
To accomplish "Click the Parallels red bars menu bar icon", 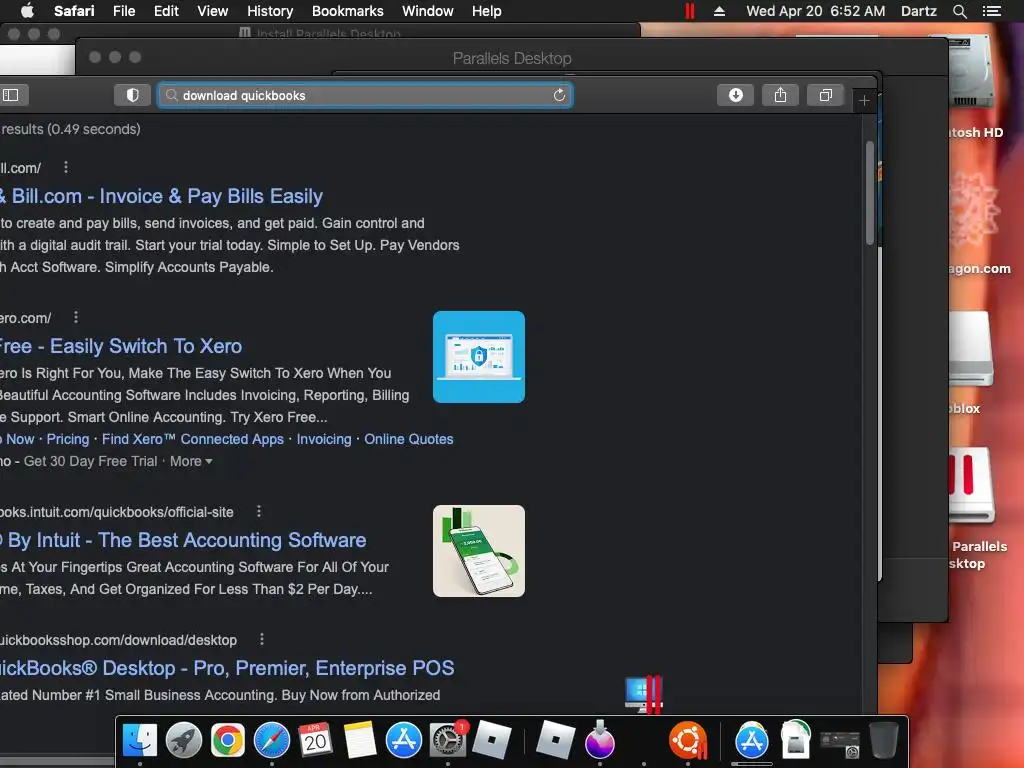I will pos(690,11).
